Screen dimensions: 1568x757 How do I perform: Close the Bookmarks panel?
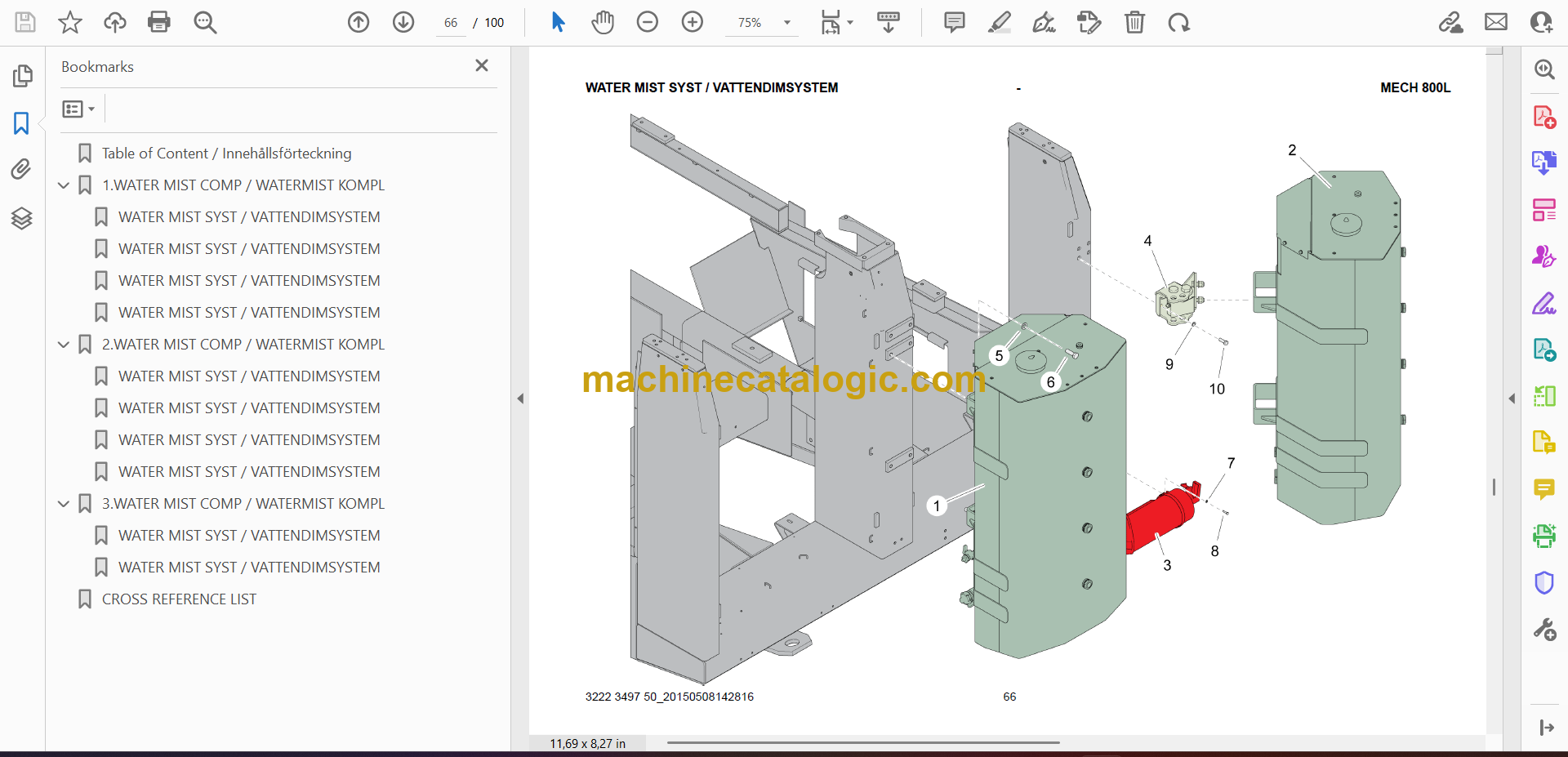[482, 65]
